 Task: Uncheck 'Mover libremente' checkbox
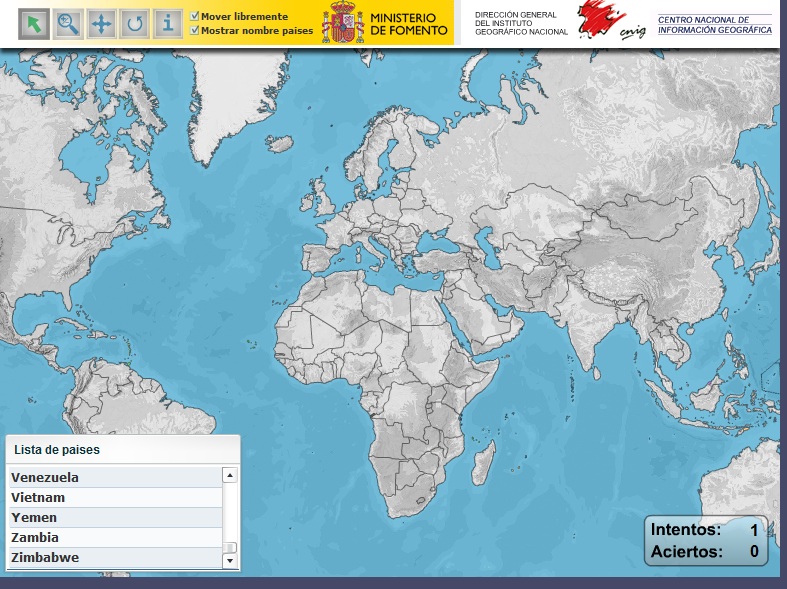coord(195,17)
